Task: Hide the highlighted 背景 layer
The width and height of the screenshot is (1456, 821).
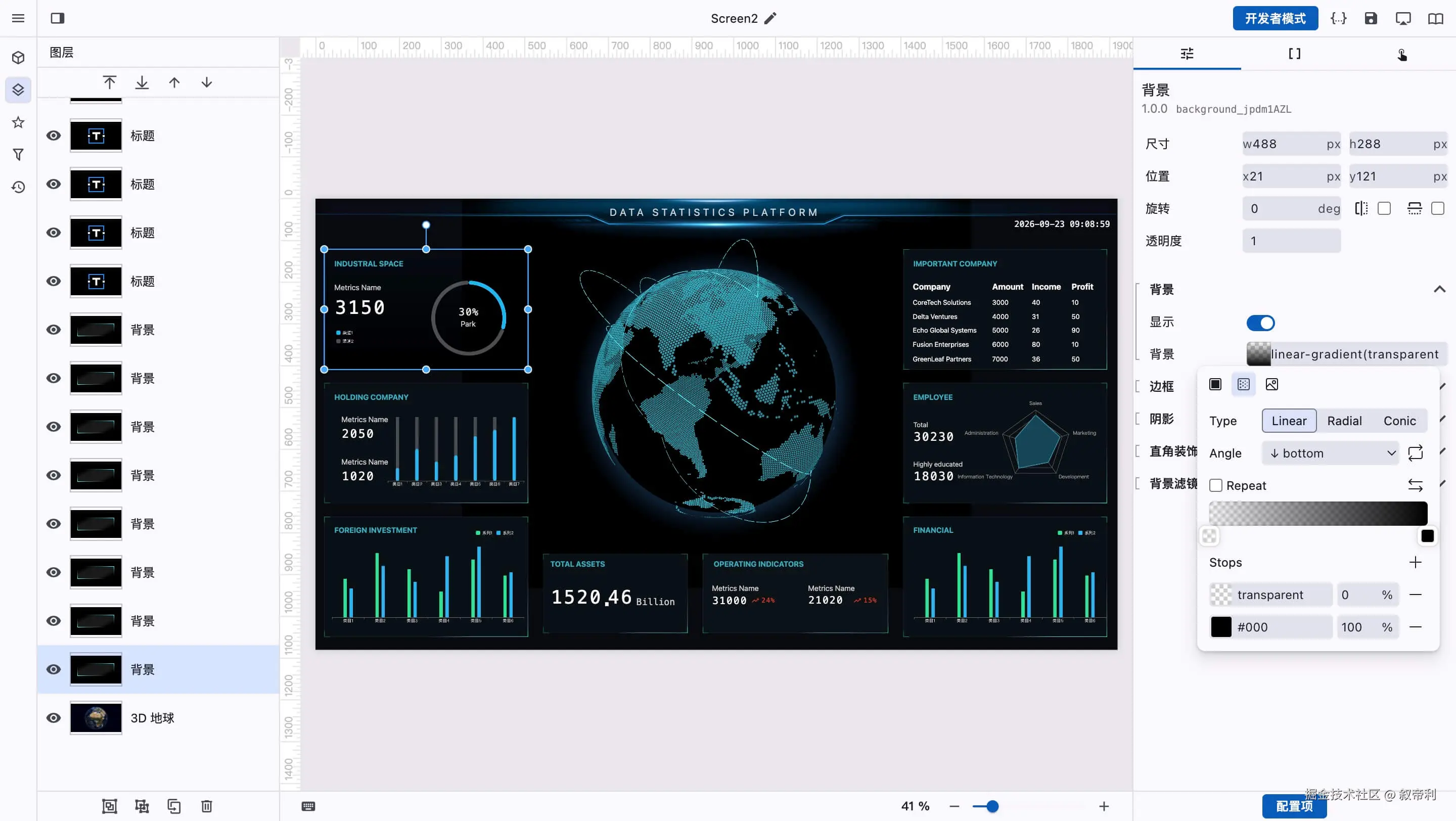Action: coord(54,669)
